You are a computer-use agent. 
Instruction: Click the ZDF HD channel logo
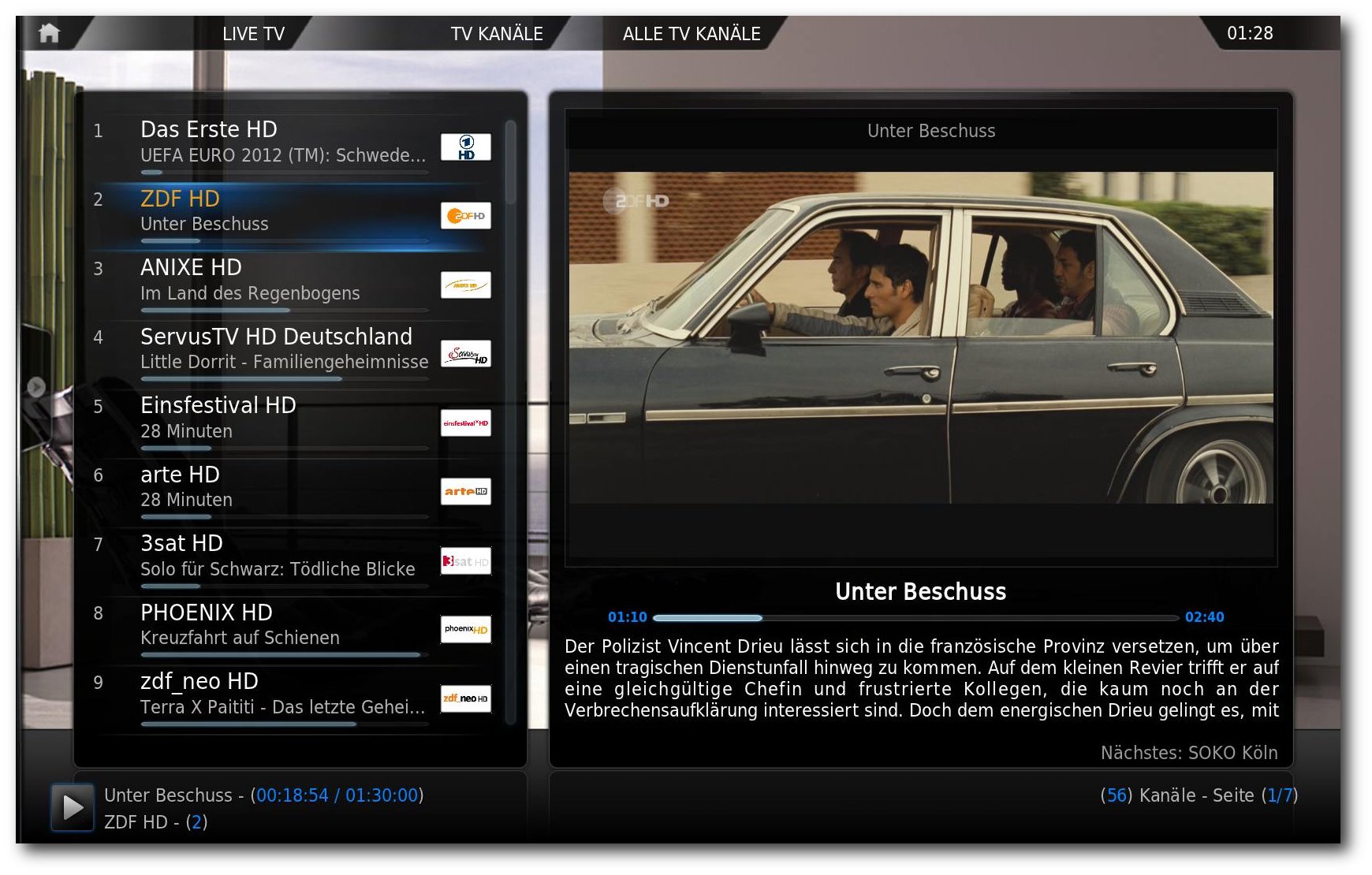[x=465, y=215]
